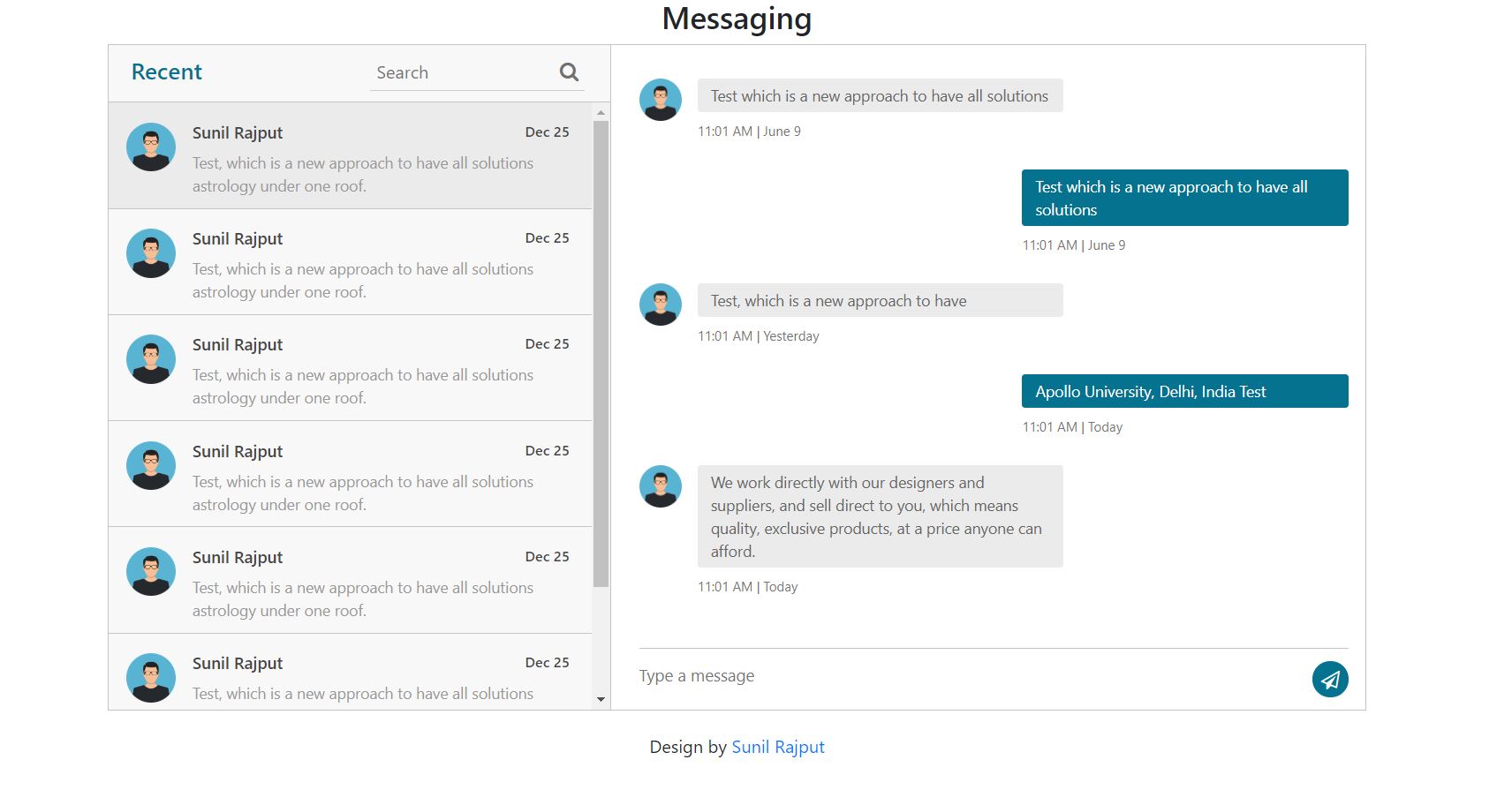The height and width of the screenshot is (805, 1512).
Task: Click the 'Messaging' page title
Action: tap(737, 19)
